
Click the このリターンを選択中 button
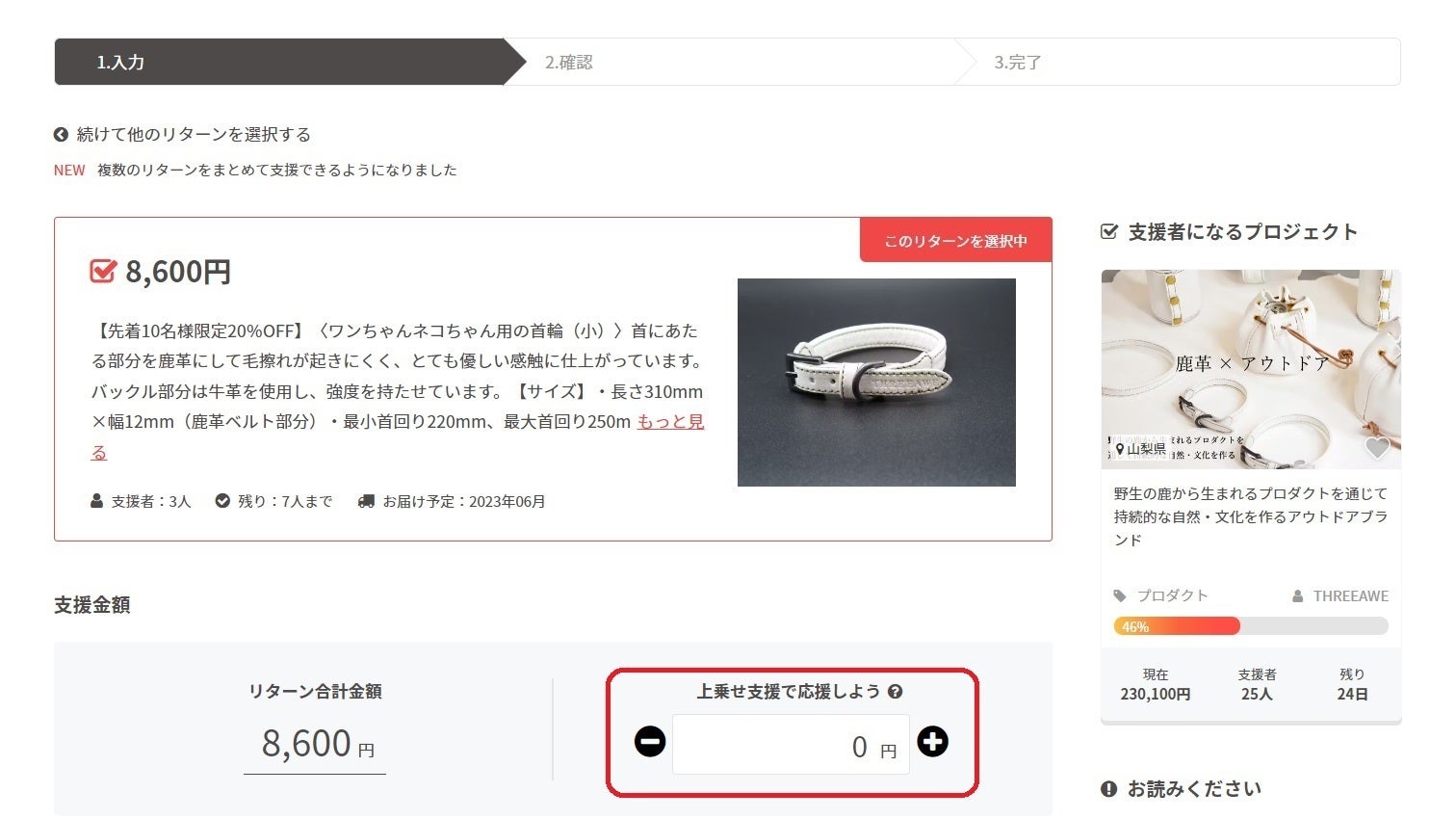pyautogui.click(x=955, y=241)
